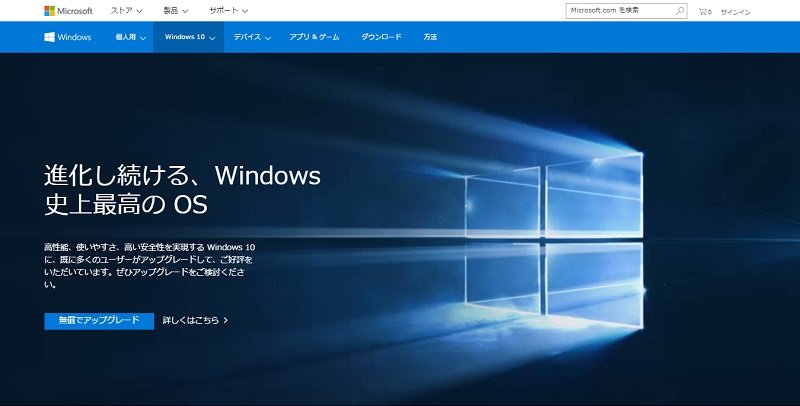Image resolution: width=800 pixels, height=406 pixels.
Task: Click the Windows 10 description paragraph
Action: (149, 266)
